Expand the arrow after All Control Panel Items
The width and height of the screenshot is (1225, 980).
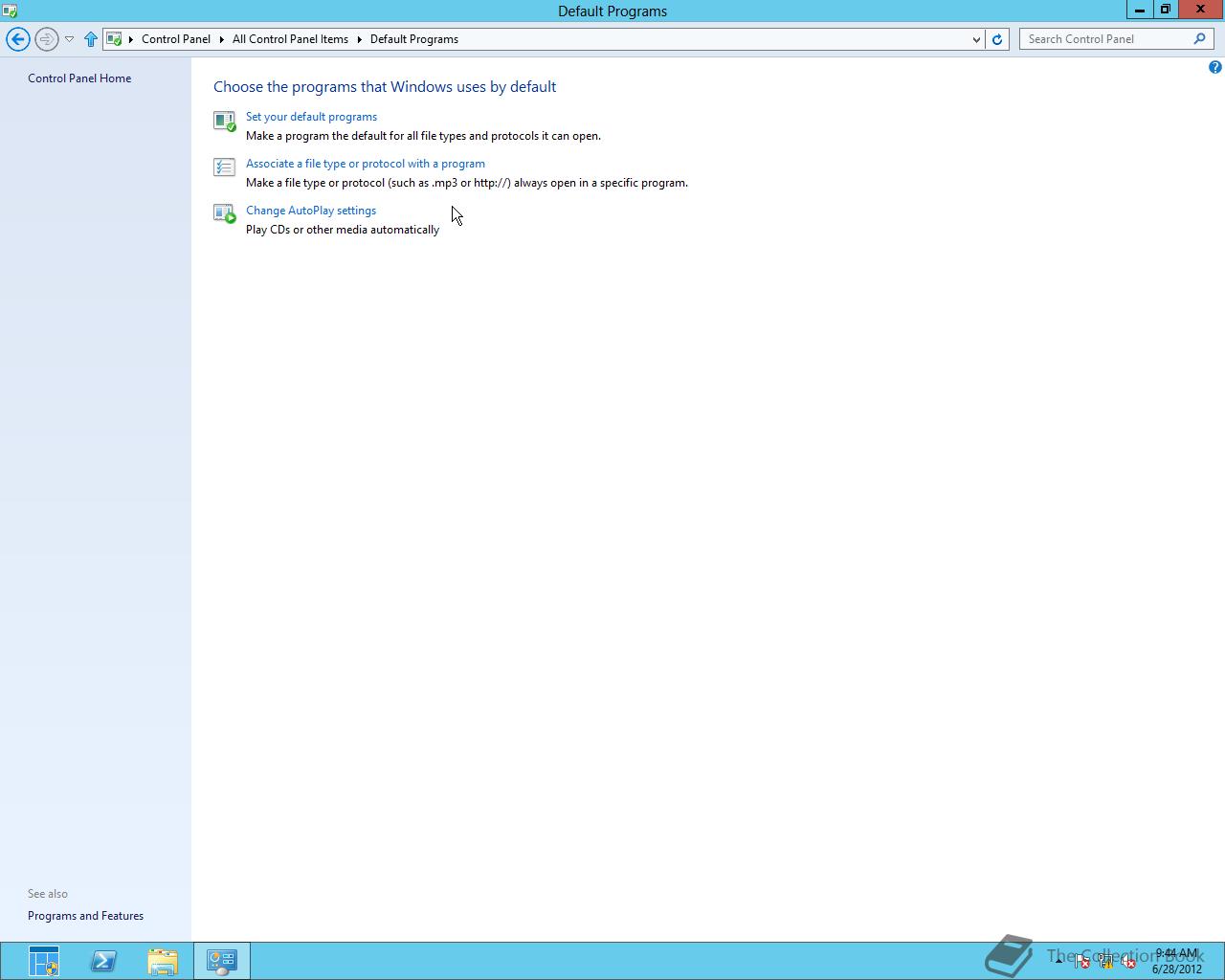tap(360, 39)
